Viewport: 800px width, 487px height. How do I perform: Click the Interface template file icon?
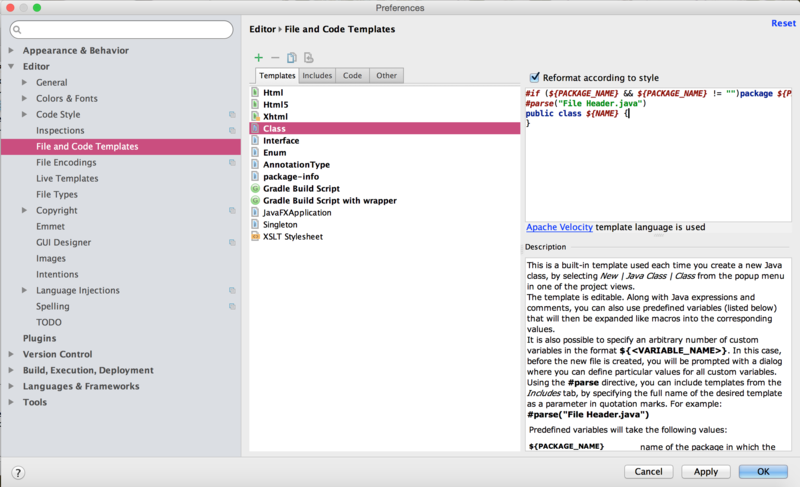click(x=255, y=140)
